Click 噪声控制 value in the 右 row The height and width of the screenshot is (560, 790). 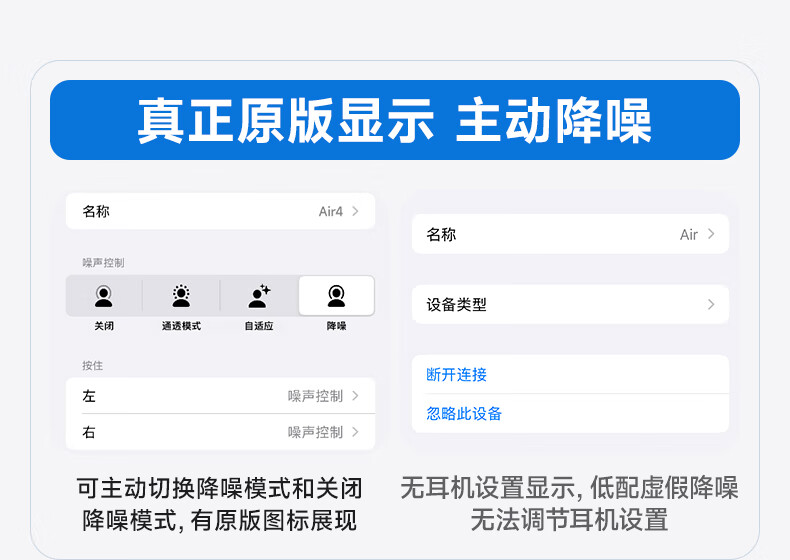315,432
